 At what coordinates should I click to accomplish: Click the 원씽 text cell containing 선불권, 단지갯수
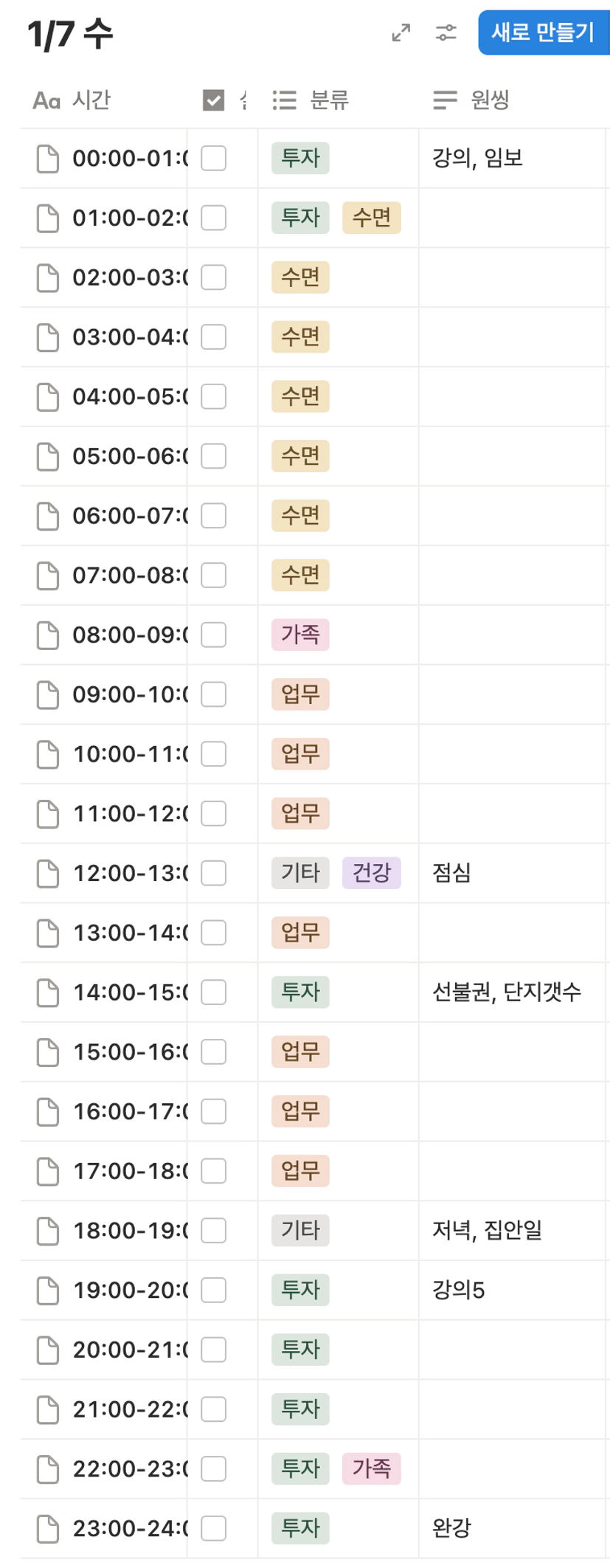507,992
